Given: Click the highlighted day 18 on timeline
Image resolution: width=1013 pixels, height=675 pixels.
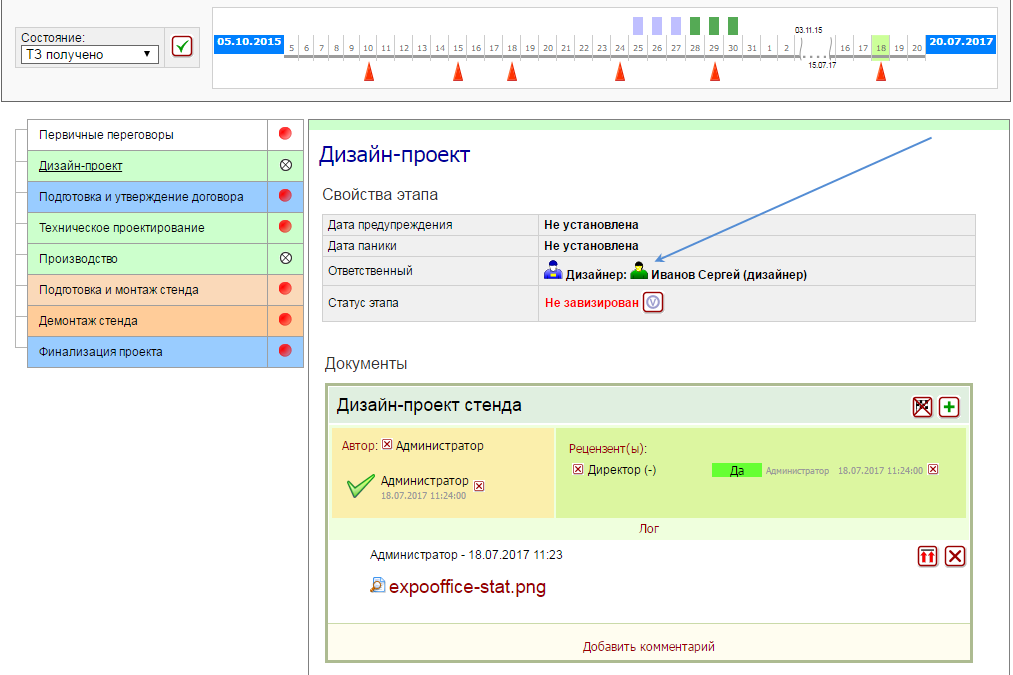Looking at the screenshot, I should click(x=880, y=47).
